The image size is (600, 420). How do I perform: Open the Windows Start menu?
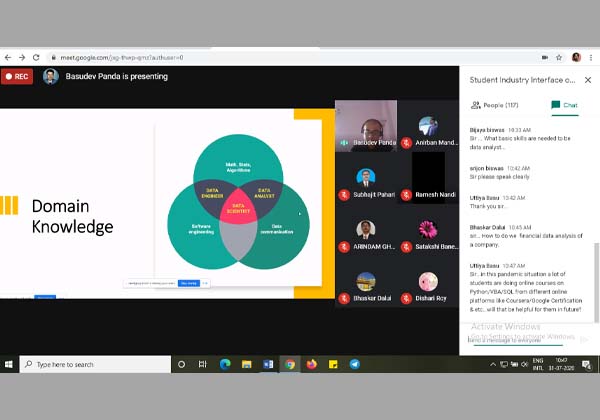[x=9, y=365]
